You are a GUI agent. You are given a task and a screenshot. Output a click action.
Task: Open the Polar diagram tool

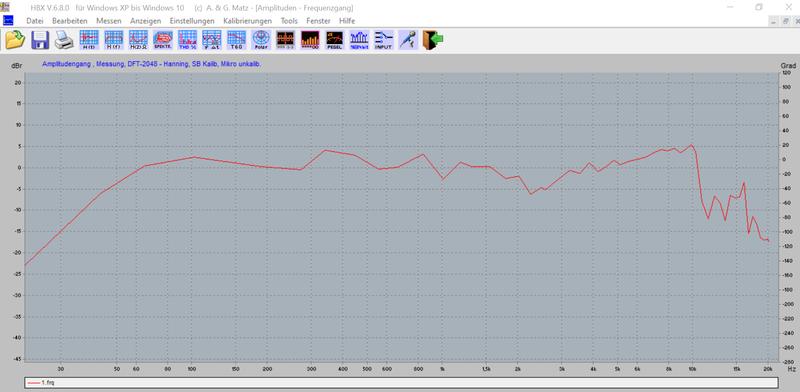[x=261, y=40]
